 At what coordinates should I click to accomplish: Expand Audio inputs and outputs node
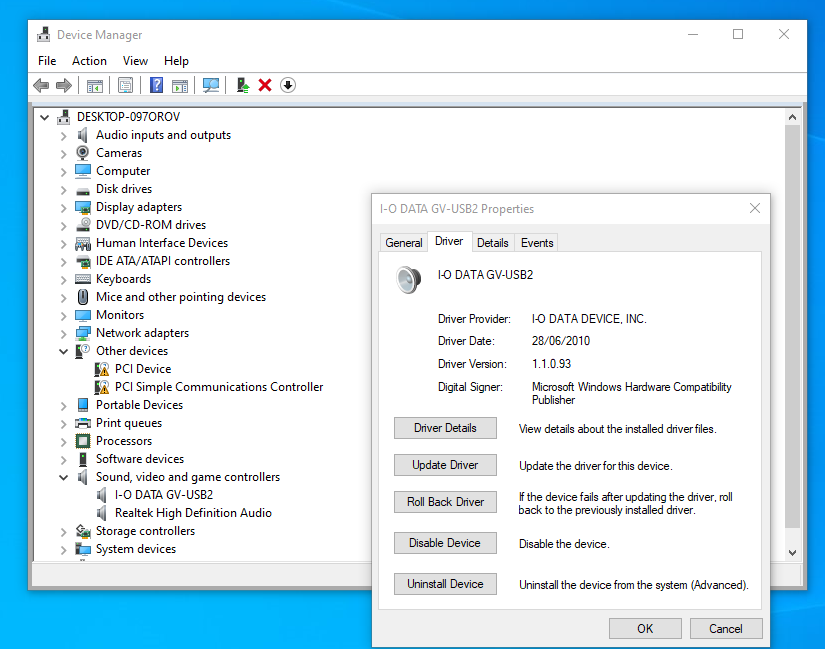point(63,136)
